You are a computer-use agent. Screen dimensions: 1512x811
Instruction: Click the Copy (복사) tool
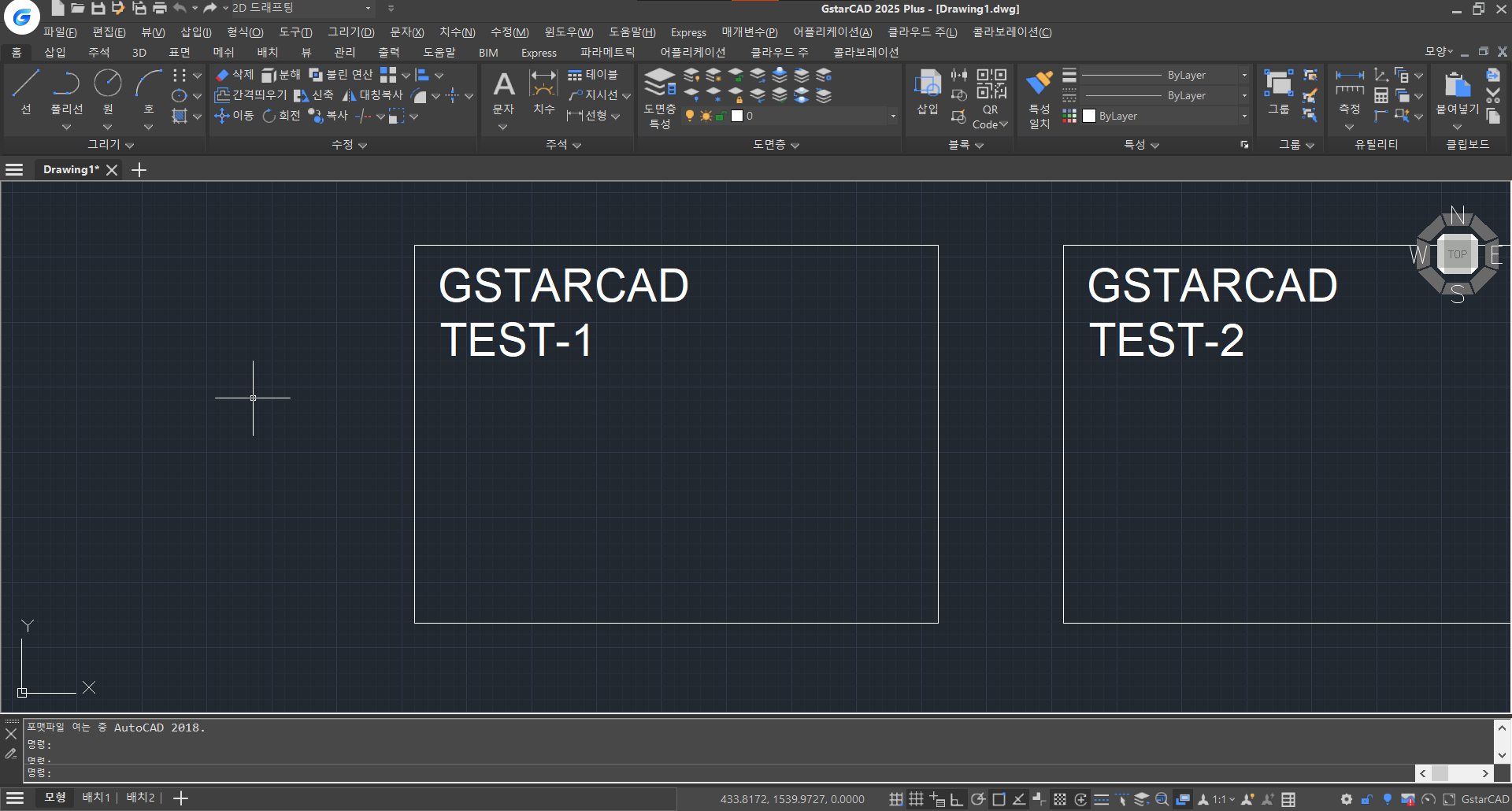click(x=328, y=116)
